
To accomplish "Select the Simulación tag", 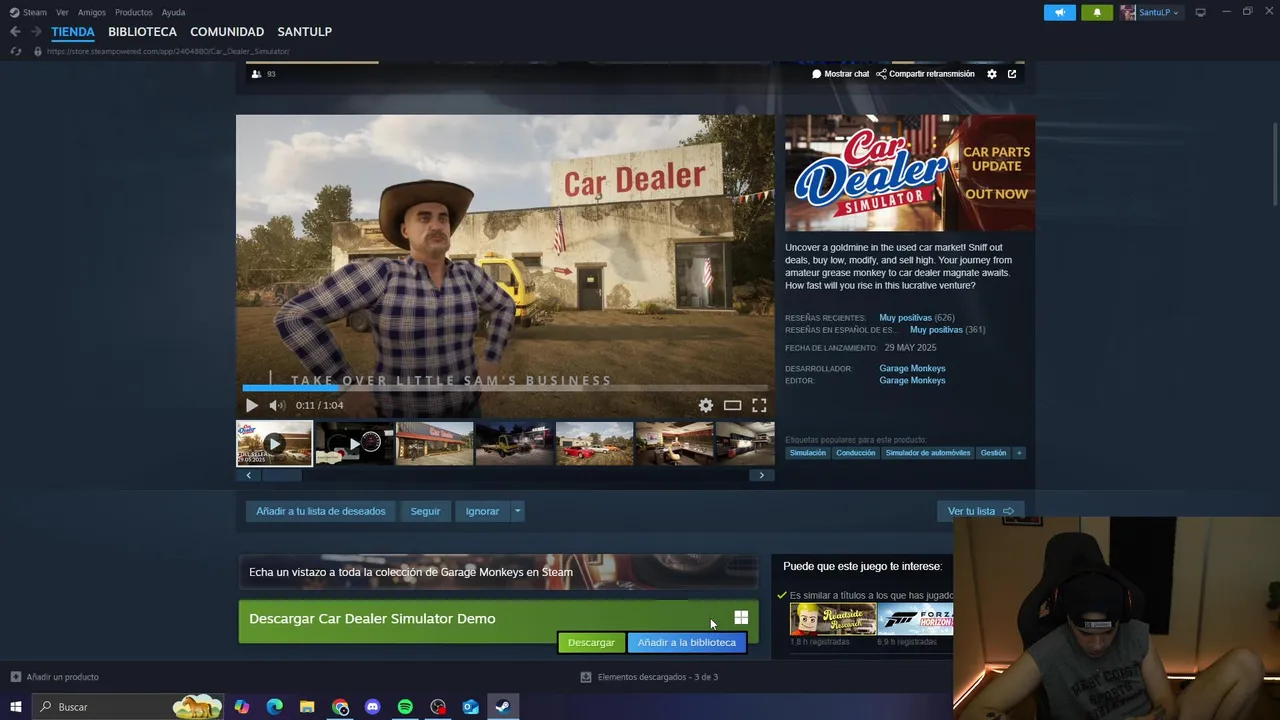I will [x=808, y=453].
